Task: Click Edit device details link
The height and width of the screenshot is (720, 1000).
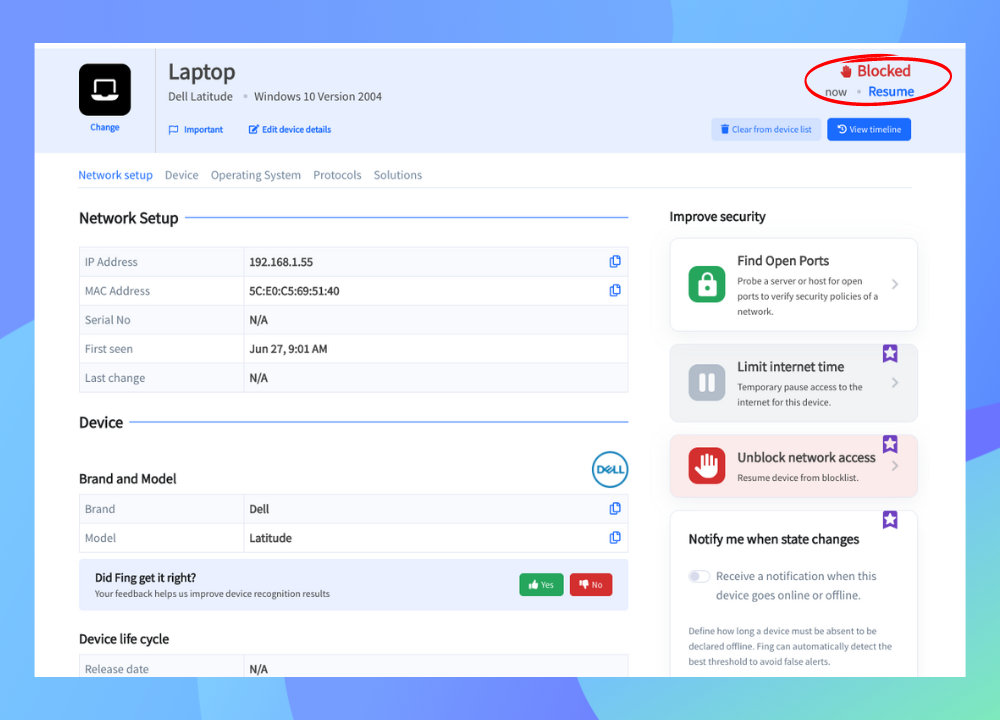Action: click(x=290, y=129)
